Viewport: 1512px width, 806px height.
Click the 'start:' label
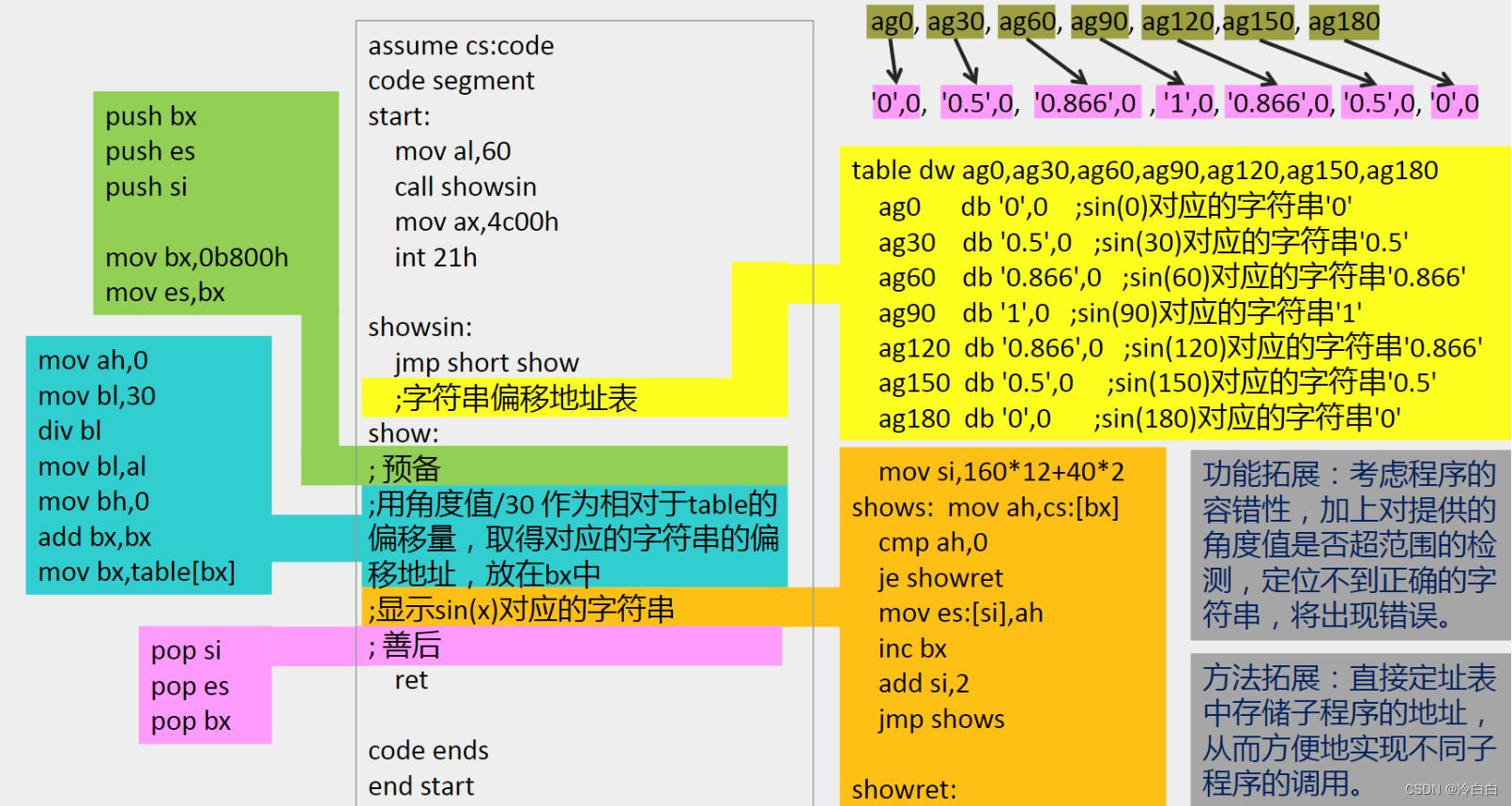(x=399, y=116)
